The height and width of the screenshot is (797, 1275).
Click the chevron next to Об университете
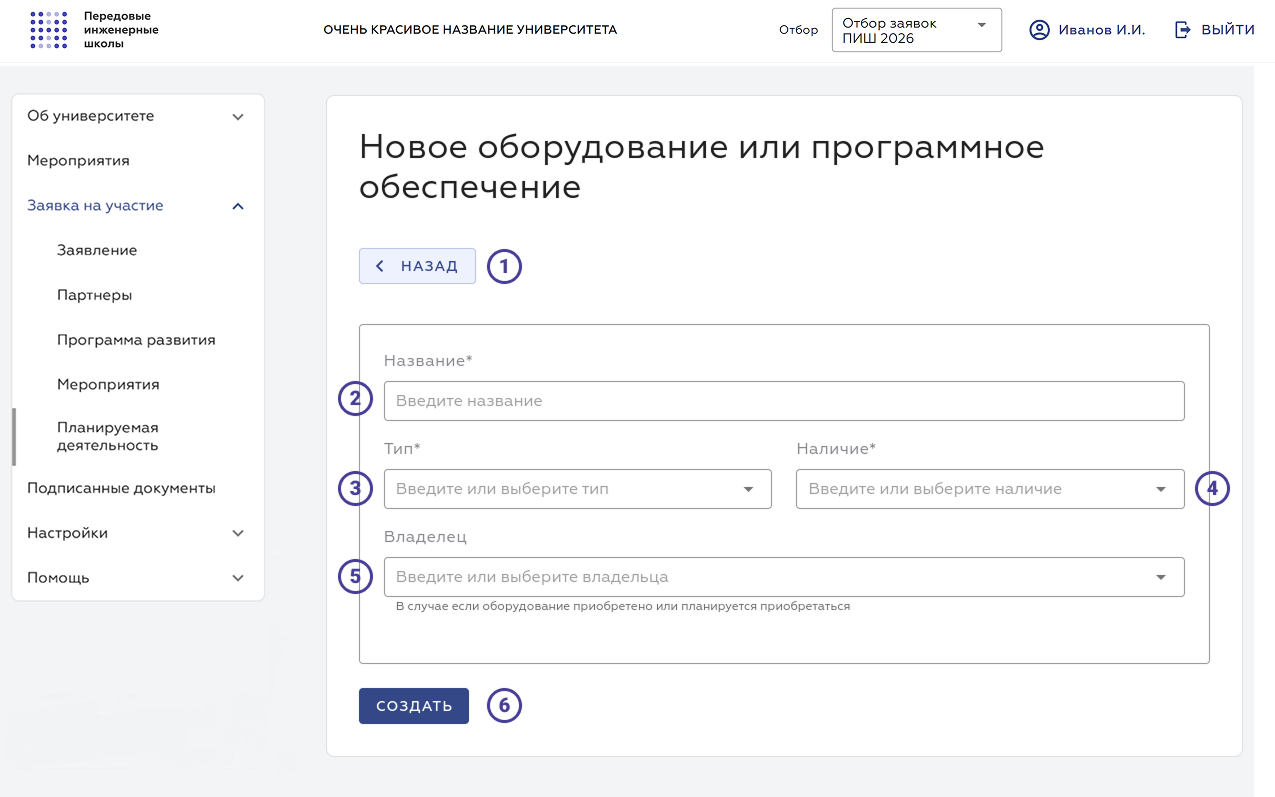(238, 117)
